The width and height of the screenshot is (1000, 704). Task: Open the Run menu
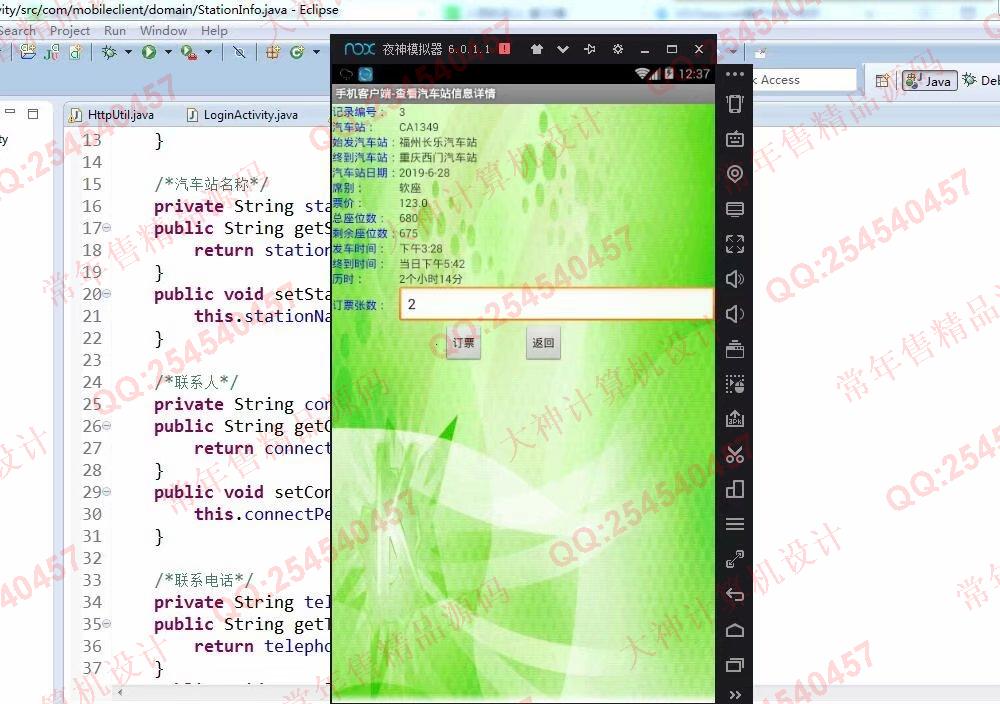115,31
